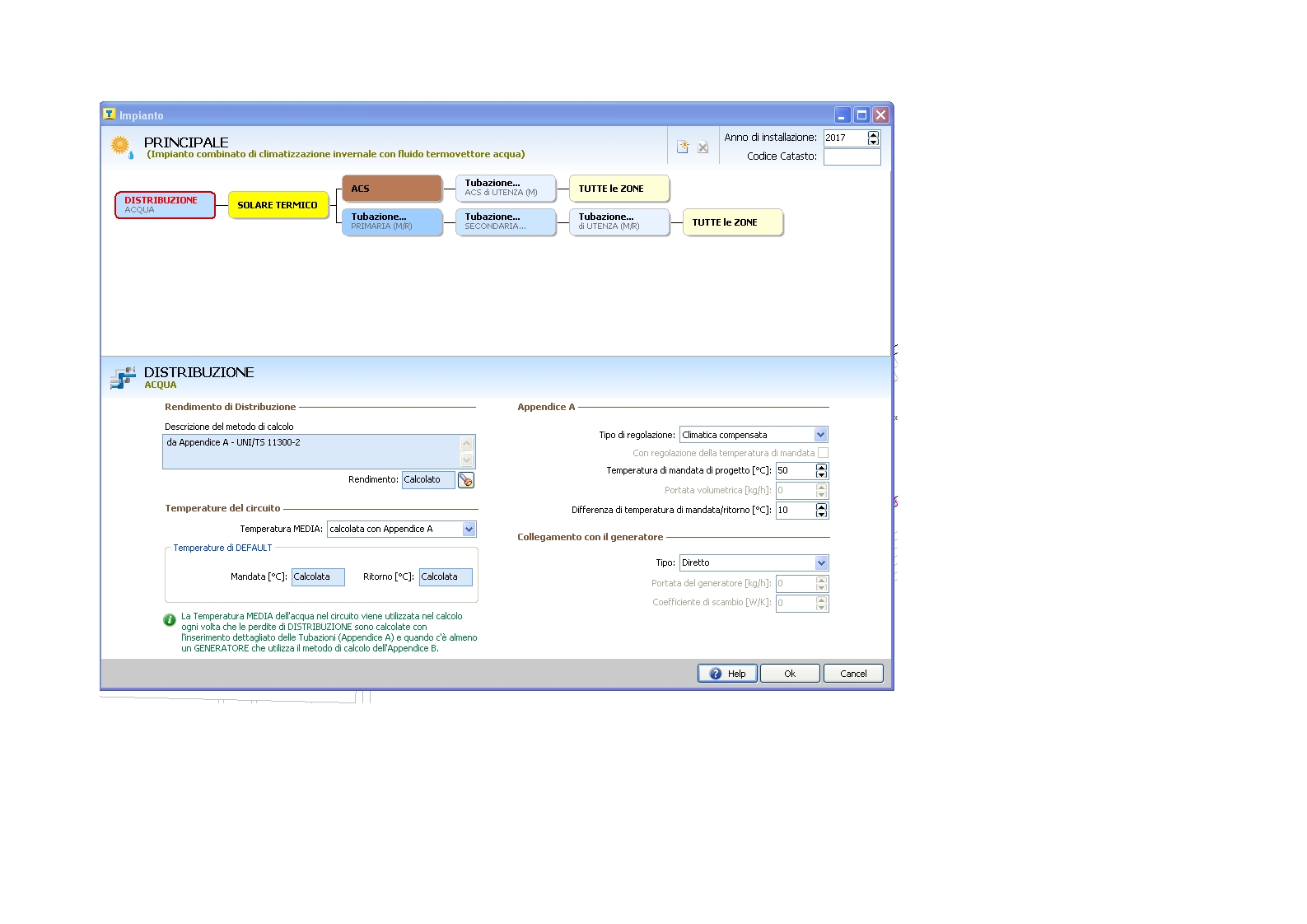
Task: Click the Codice Catasto input field
Action: [x=852, y=156]
